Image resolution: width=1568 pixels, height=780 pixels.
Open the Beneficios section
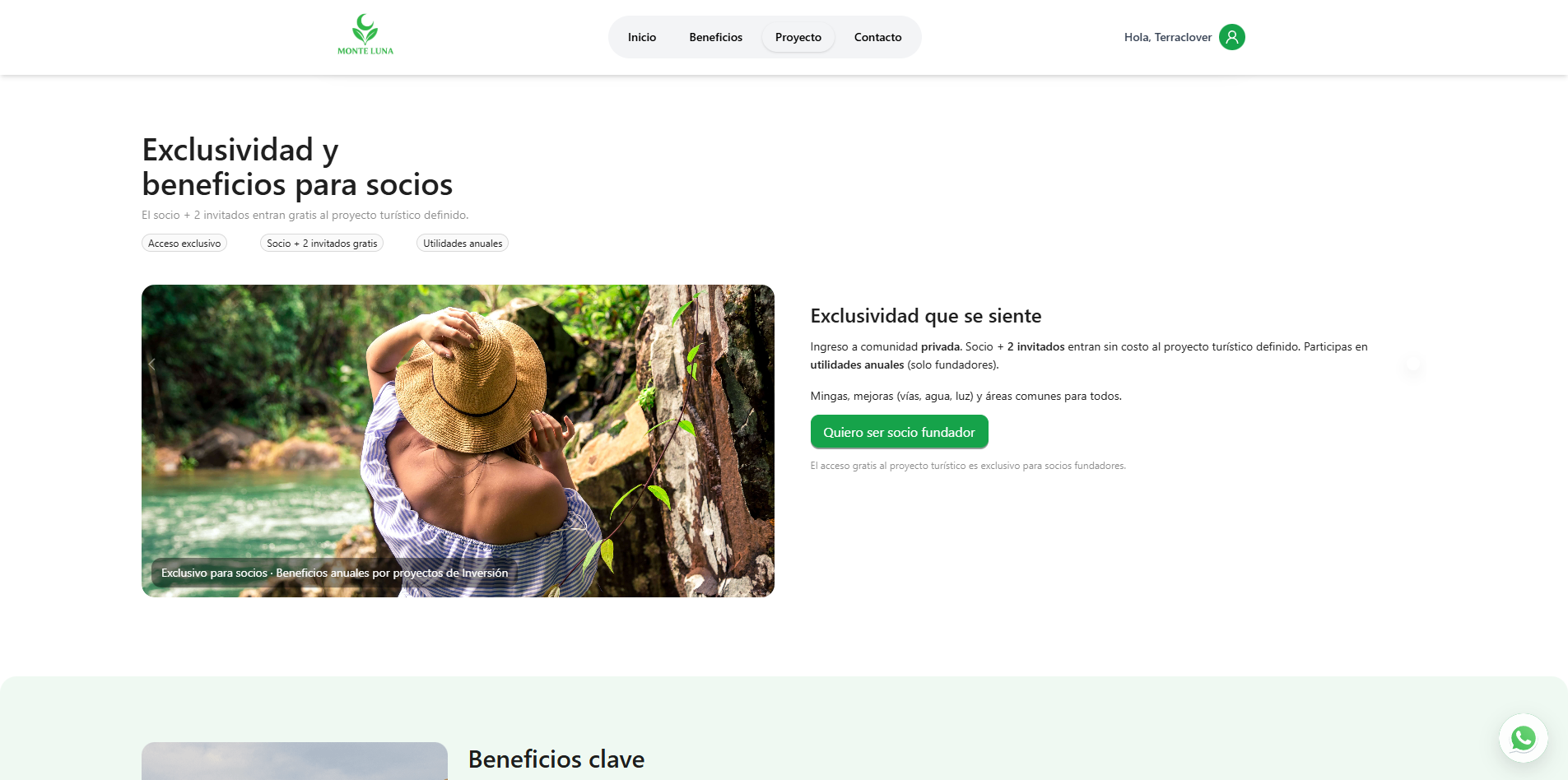coord(715,37)
